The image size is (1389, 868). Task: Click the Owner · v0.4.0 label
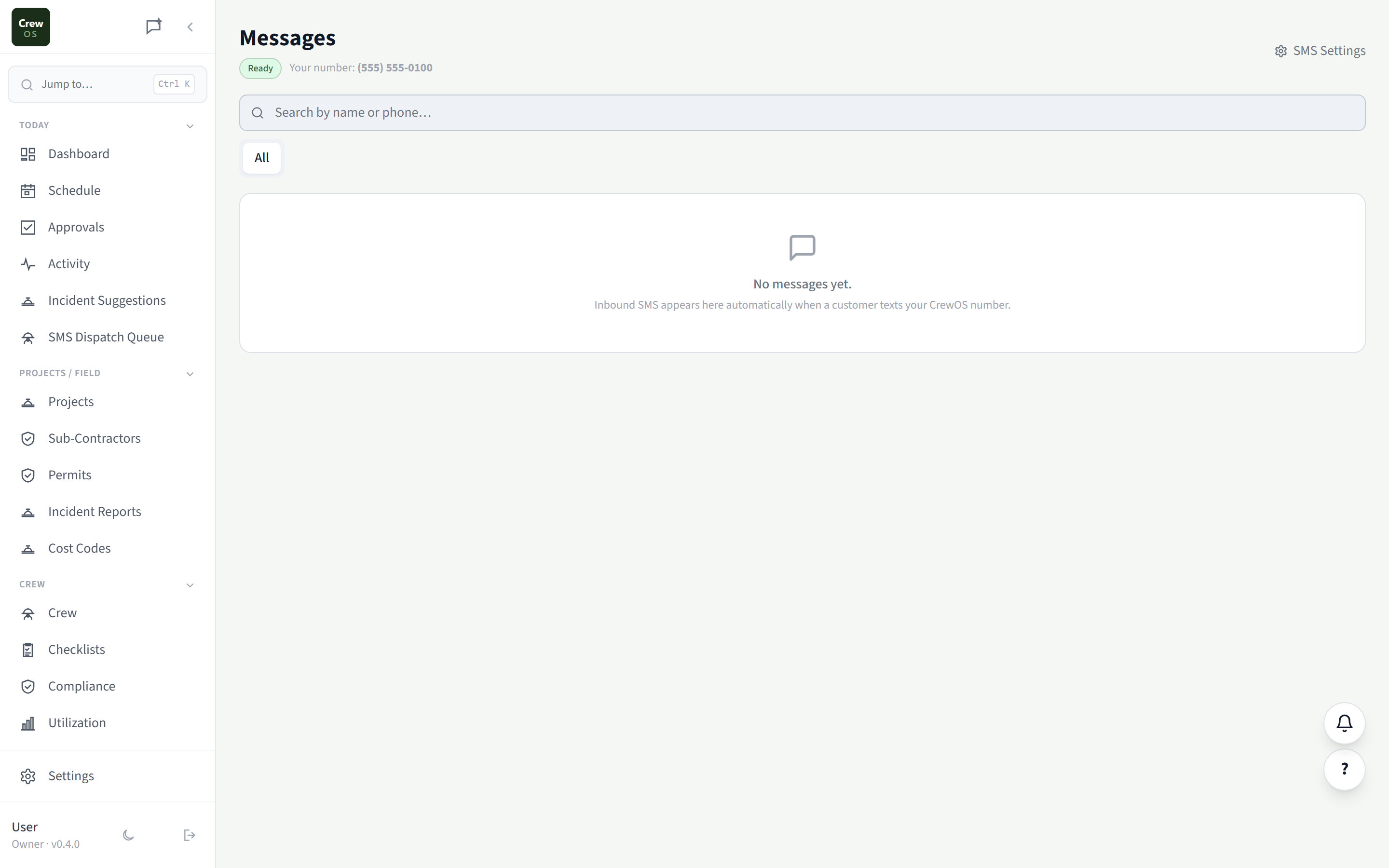[x=46, y=844]
